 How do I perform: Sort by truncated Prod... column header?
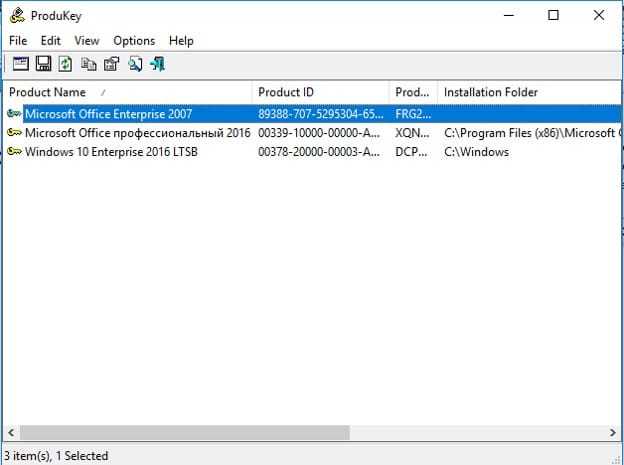click(413, 92)
